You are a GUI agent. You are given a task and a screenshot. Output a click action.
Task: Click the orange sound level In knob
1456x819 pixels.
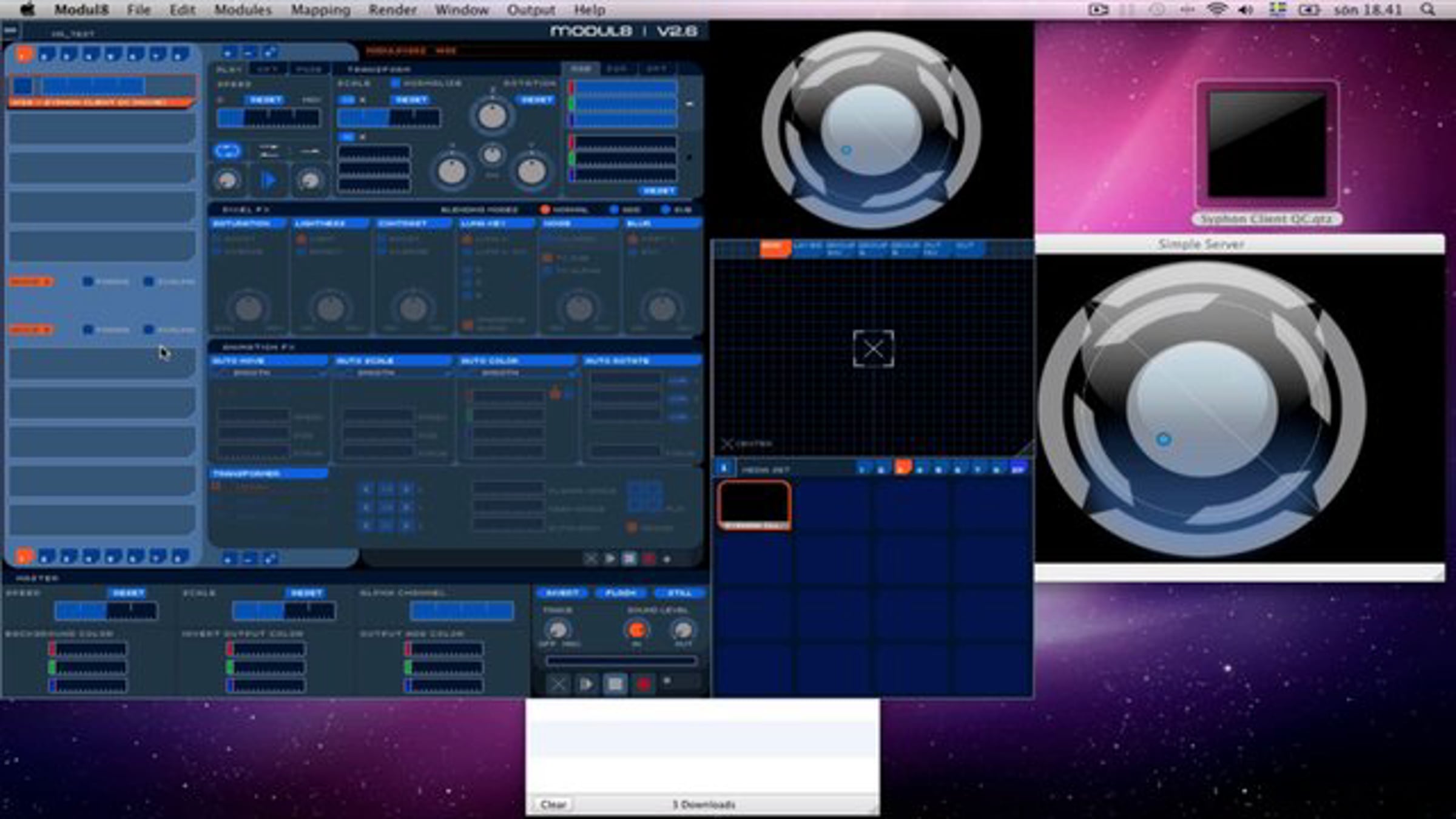[x=636, y=630]
